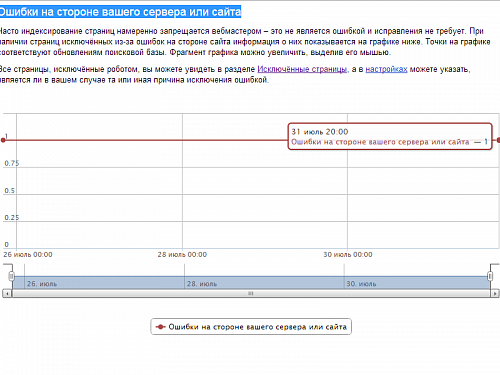Click the 26. июль label in the navigator
500x375 pixels.
pyautogui.click(x=42, y=284)
